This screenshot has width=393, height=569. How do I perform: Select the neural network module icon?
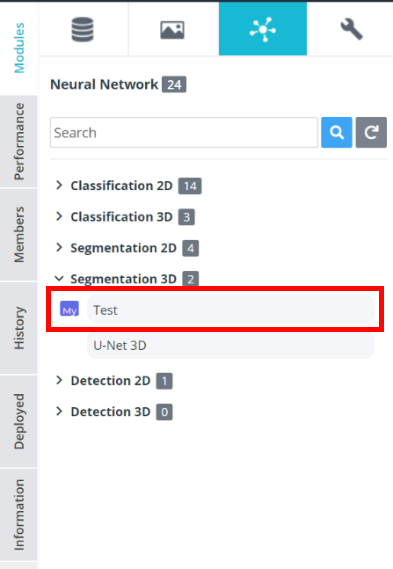point(263,29)
